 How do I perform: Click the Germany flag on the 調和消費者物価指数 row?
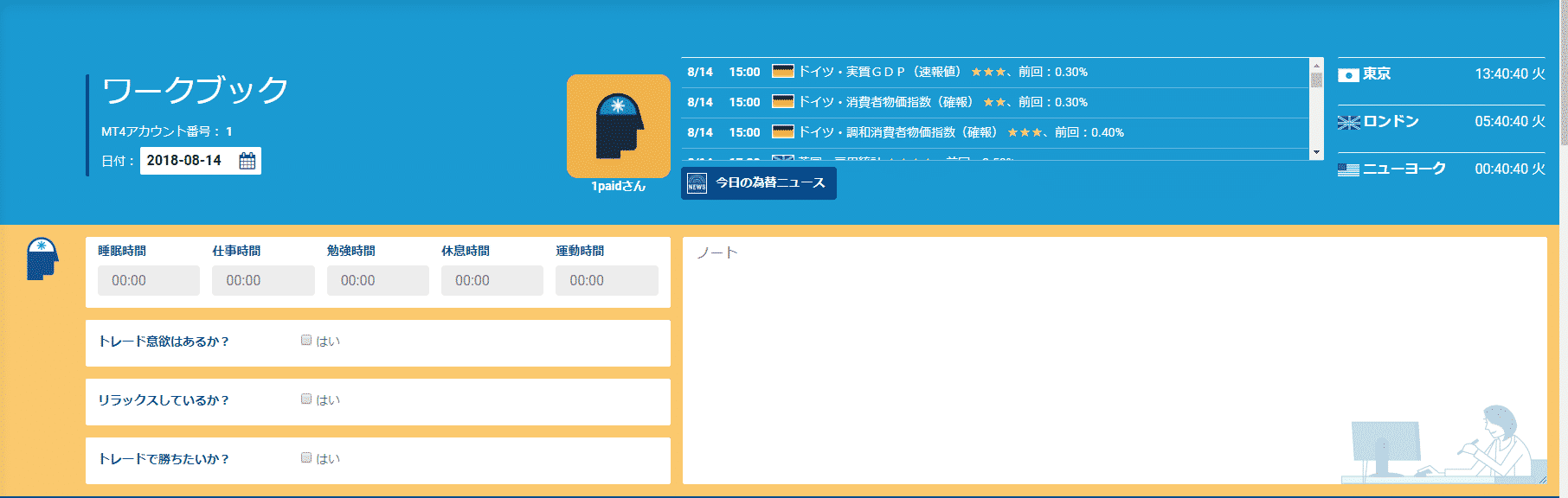point(783,131)
